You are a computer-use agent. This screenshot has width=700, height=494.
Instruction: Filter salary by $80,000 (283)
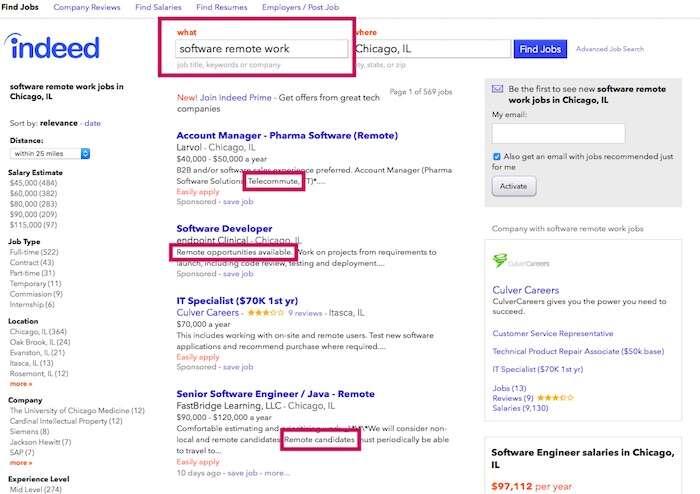point(33,204)
